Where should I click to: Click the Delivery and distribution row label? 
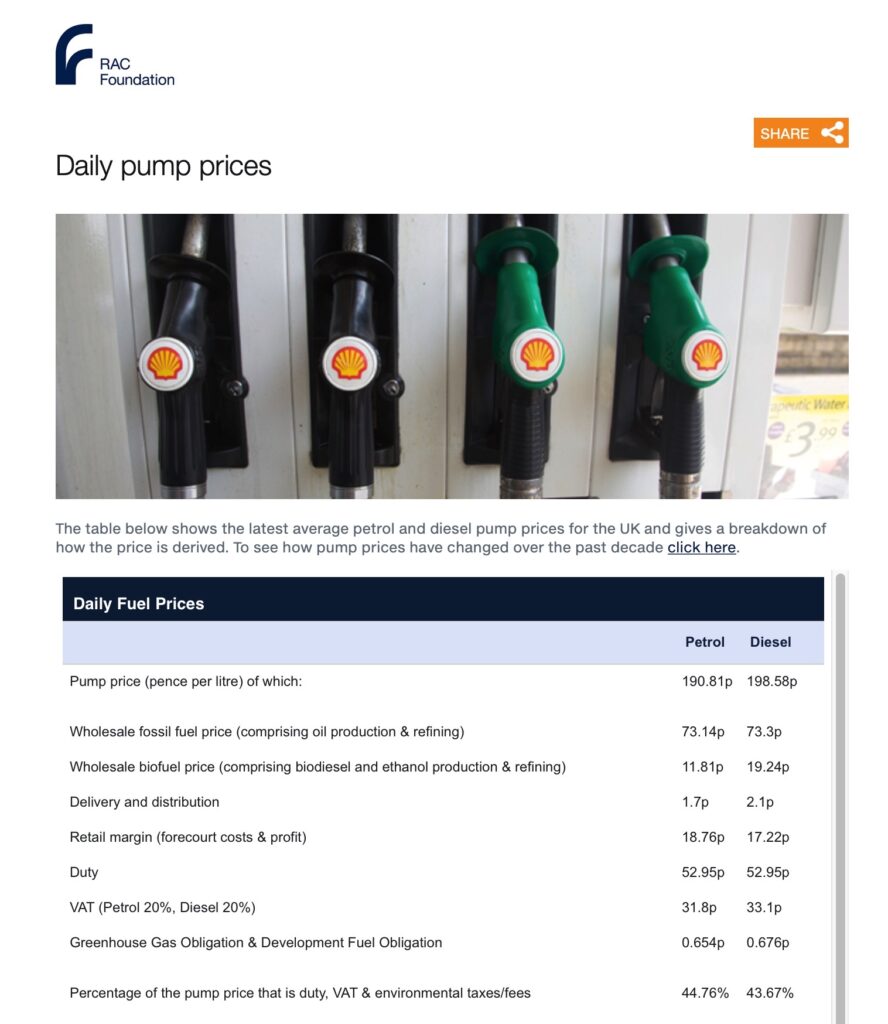[144, 802]
